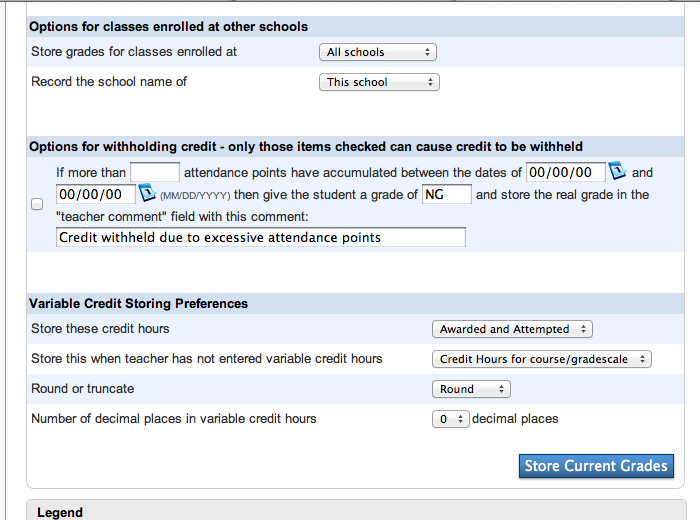The image size is (700, 520).
Task: Click the first 00/00/00 date field
Action: point(566,172)
